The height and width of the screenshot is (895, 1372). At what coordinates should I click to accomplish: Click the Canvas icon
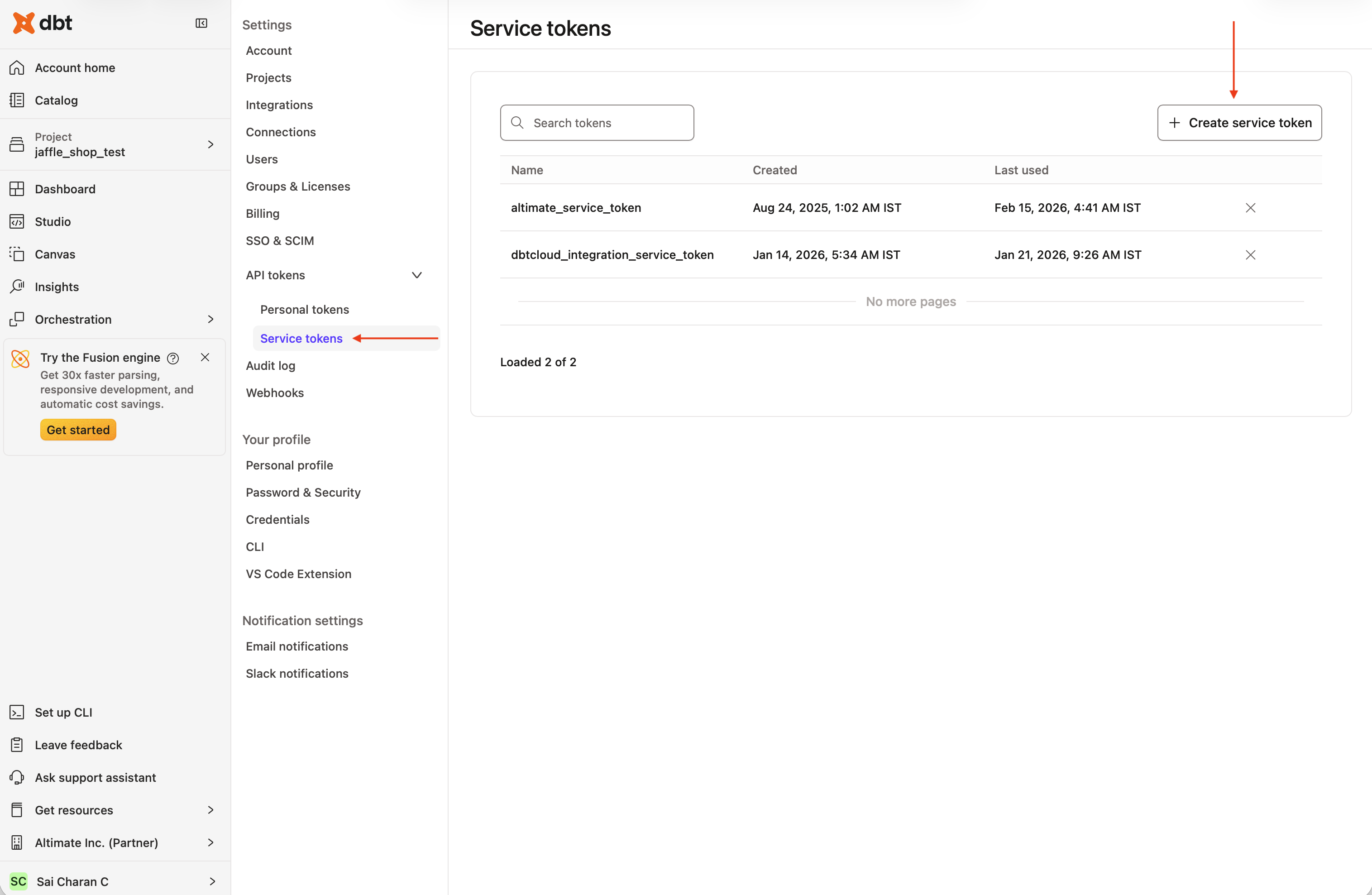tap(17, 254)
